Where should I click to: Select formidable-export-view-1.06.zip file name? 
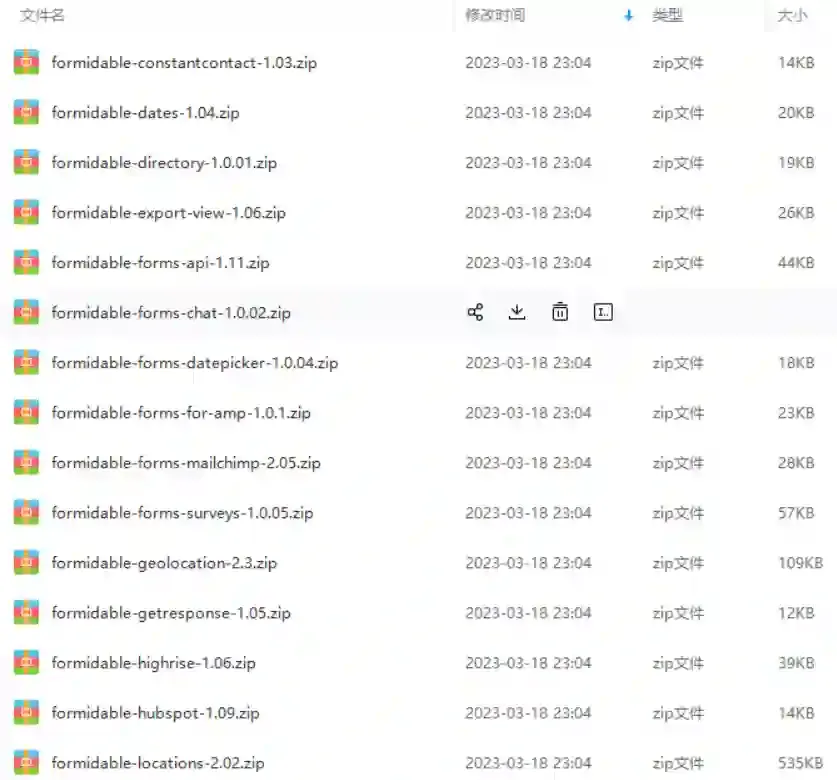(169, 213)
